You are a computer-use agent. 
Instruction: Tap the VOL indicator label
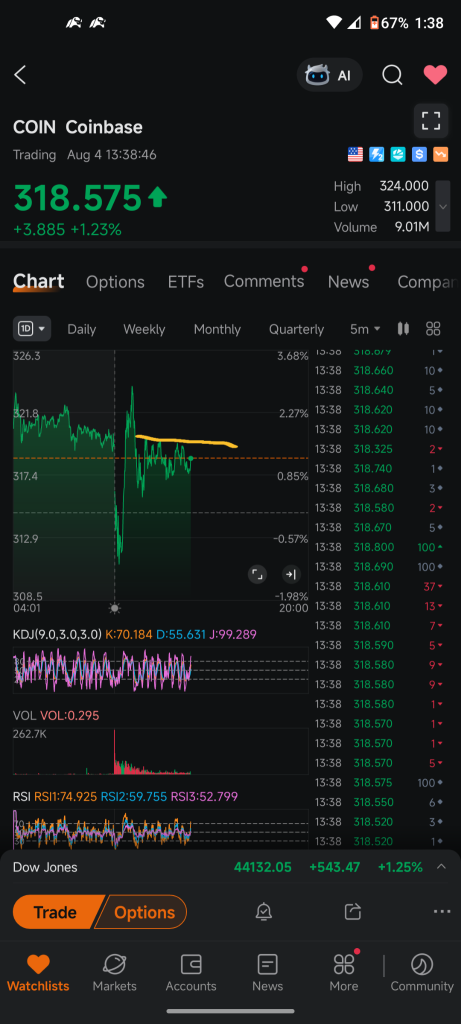click(x=25, y=716)
